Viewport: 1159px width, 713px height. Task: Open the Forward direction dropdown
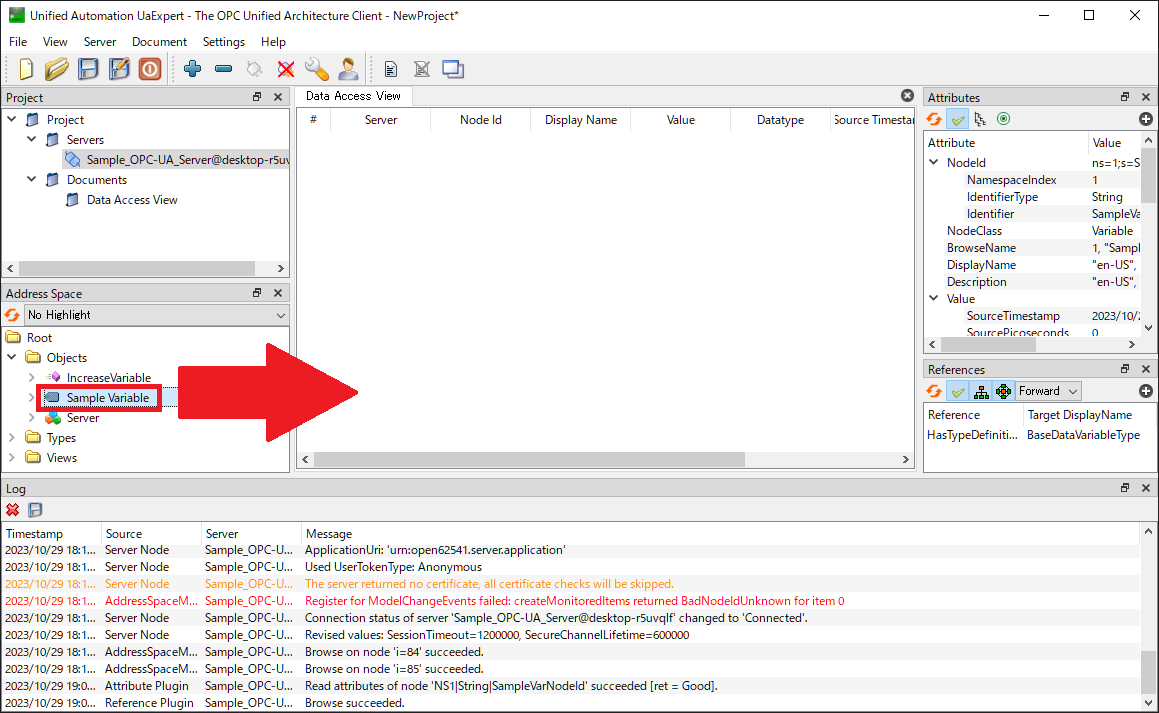tap(1049, 391)
